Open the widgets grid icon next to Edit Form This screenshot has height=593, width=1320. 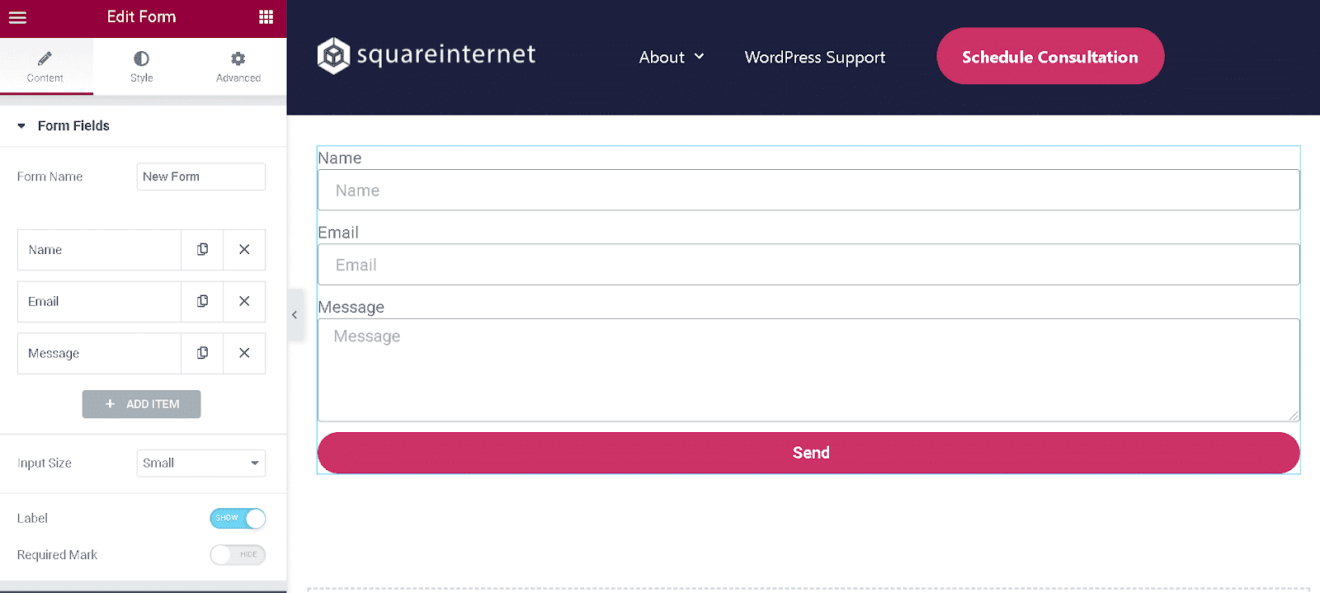coord(266,17)
